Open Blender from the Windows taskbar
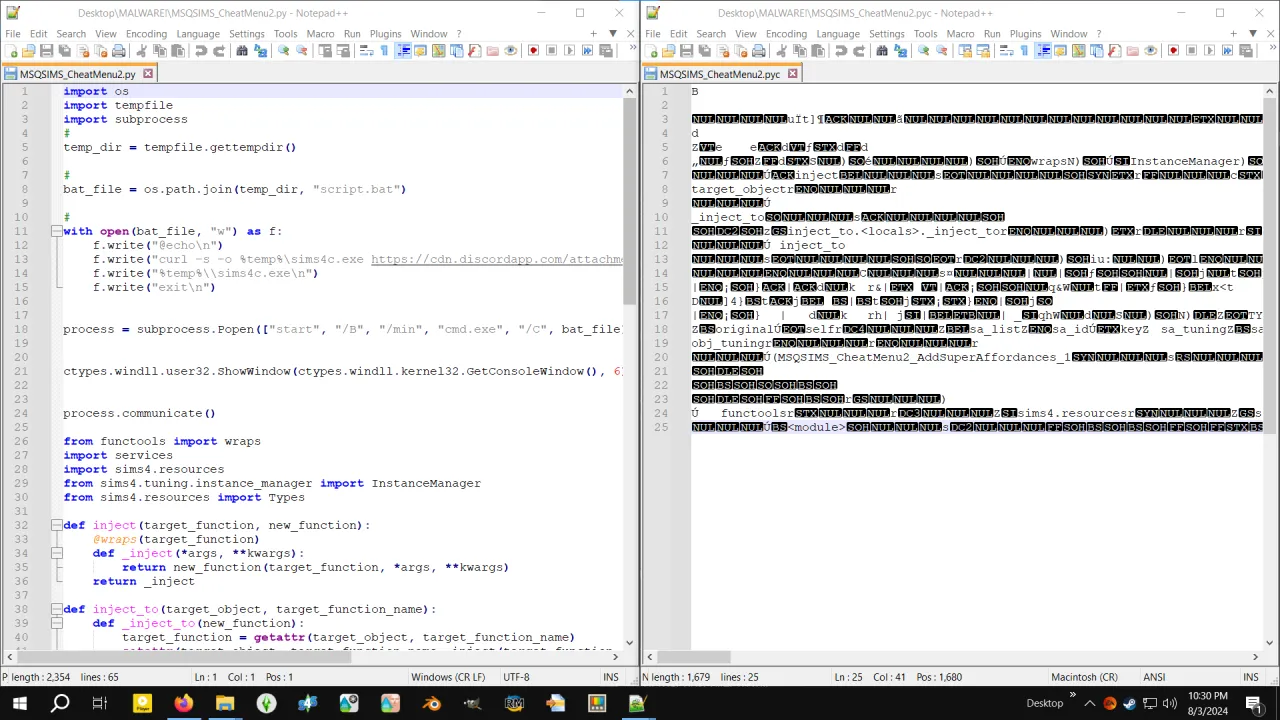The image size is (1280, 720). pyautogui.click(x=431, y=704)
